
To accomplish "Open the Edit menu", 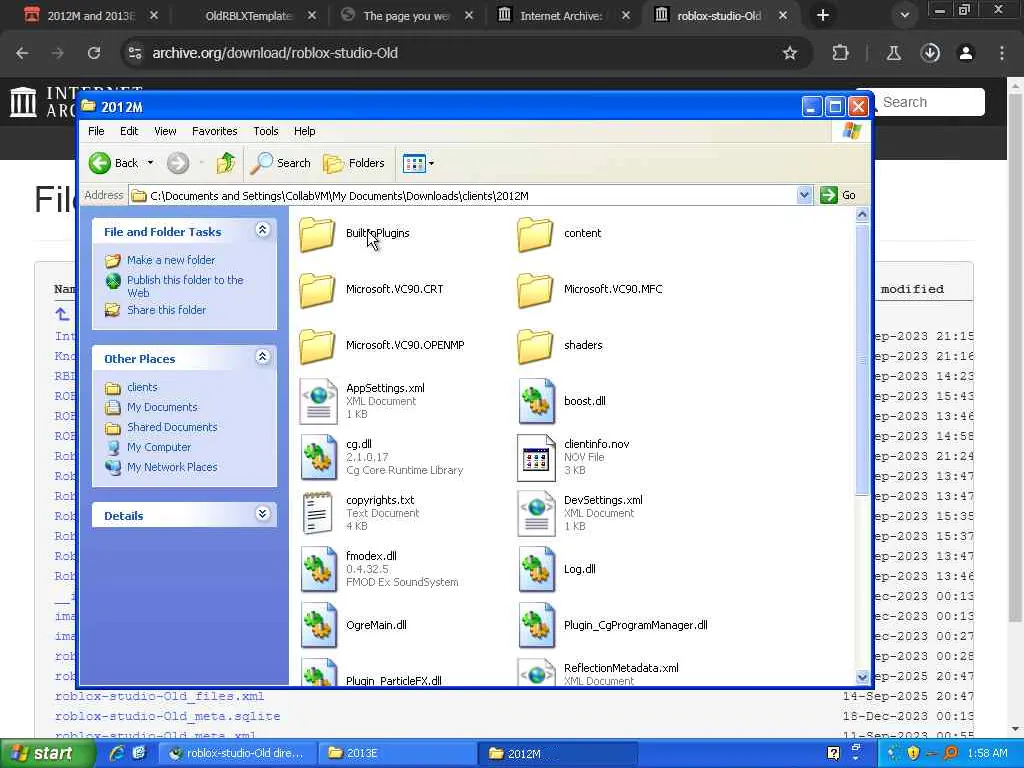I will click(129, 131).
